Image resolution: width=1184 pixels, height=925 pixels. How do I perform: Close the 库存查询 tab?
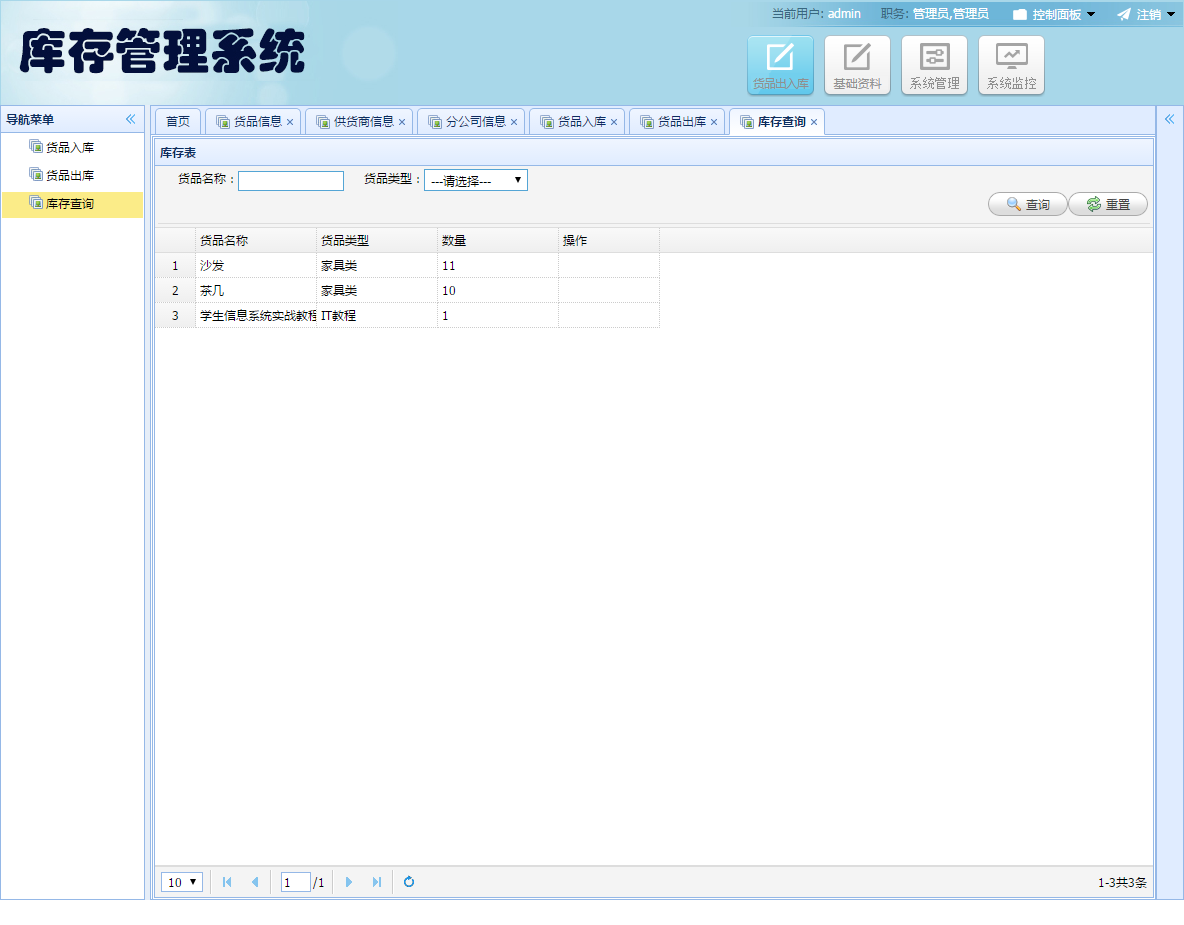(x=814, y=122)
